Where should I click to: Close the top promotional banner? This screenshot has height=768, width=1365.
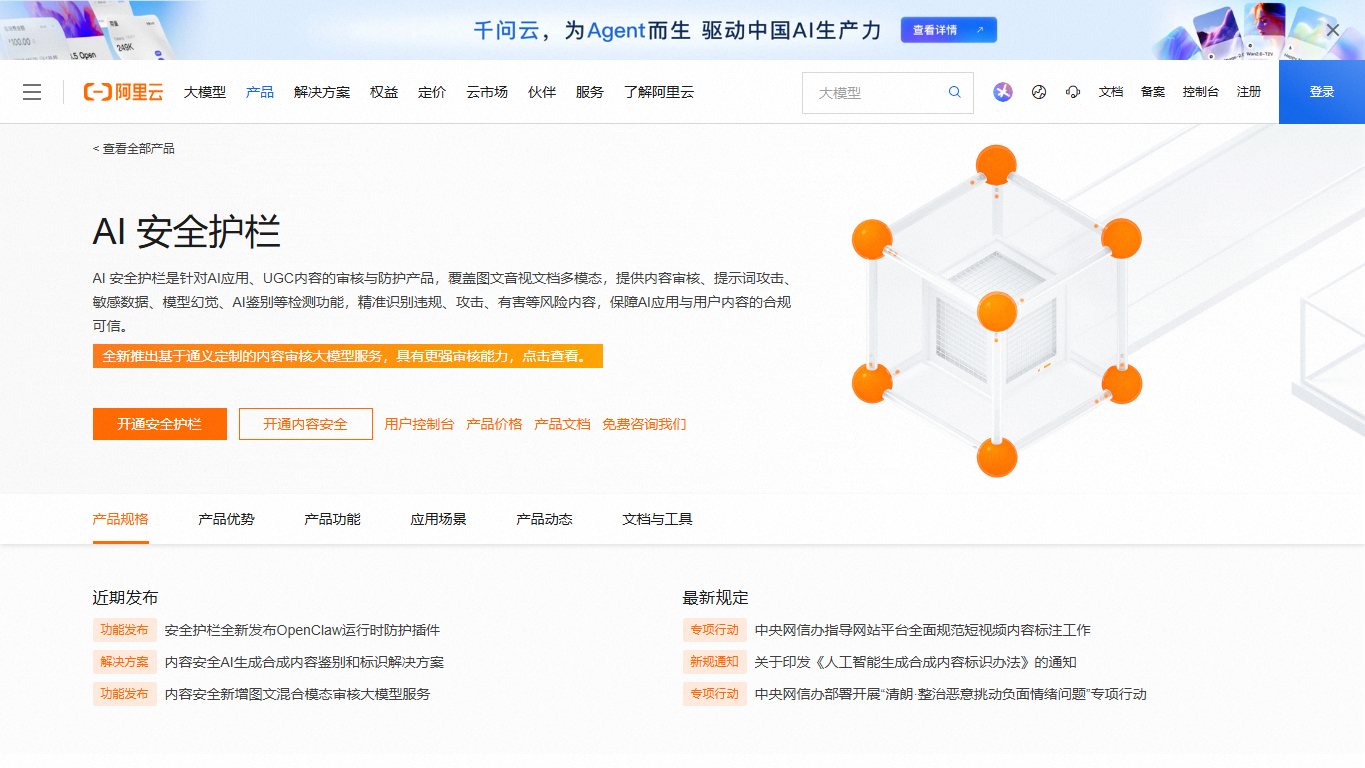(1333, 30)
